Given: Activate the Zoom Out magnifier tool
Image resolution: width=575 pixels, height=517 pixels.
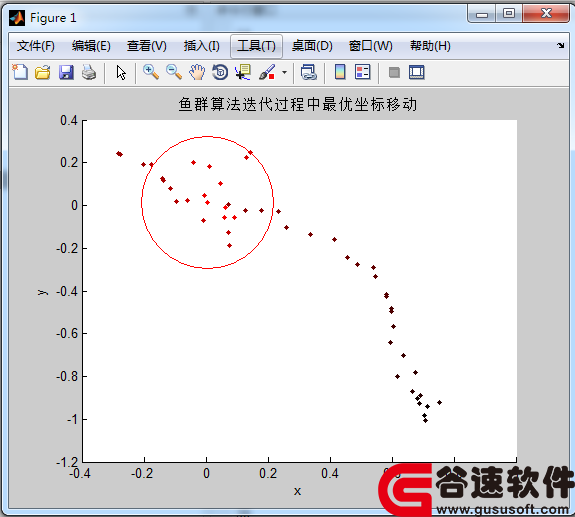Looking at the screenshot, I should click(174, 72).
